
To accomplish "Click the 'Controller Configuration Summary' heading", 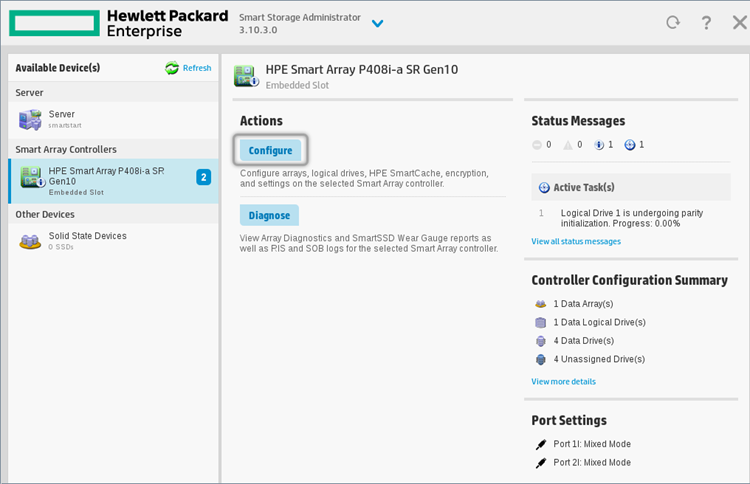I will [x=629, y=280].
